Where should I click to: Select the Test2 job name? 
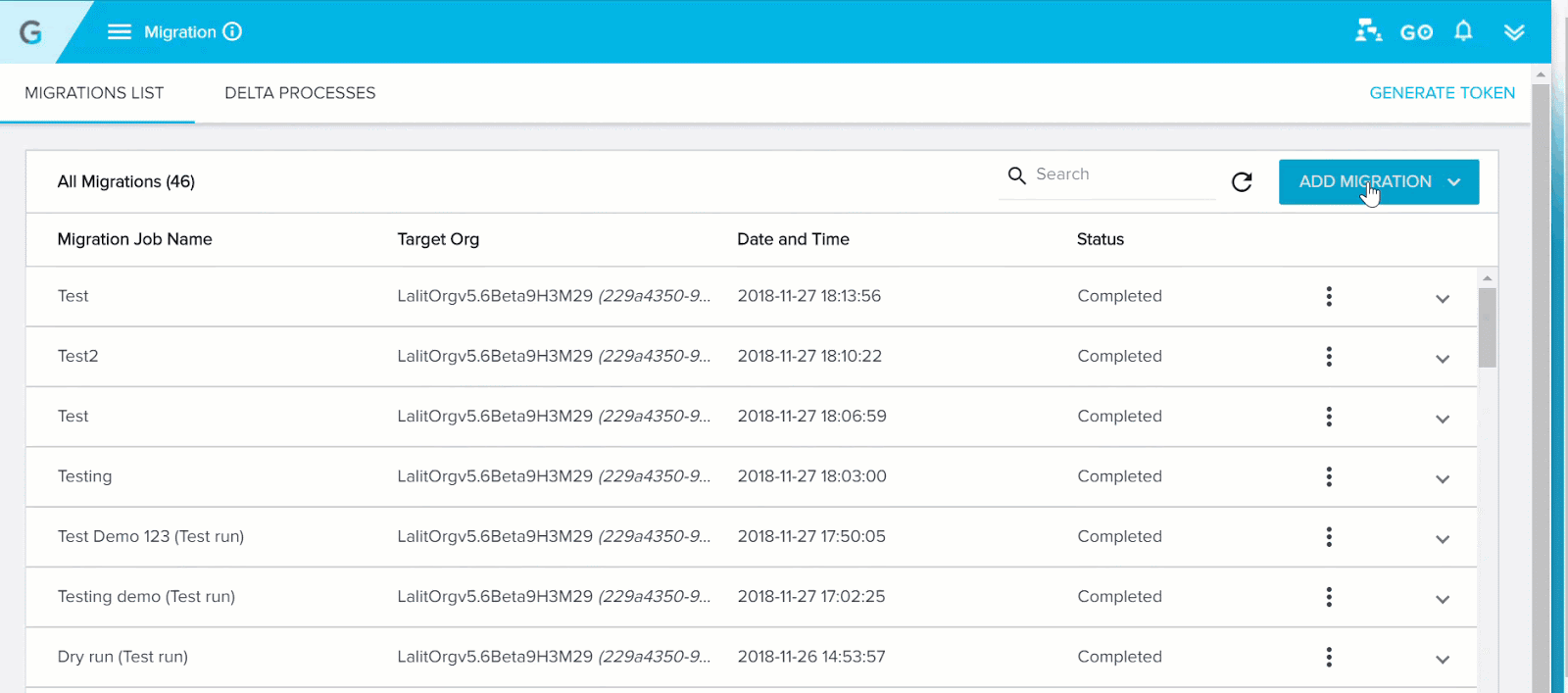pyautogui.click(x=77, y=356)
